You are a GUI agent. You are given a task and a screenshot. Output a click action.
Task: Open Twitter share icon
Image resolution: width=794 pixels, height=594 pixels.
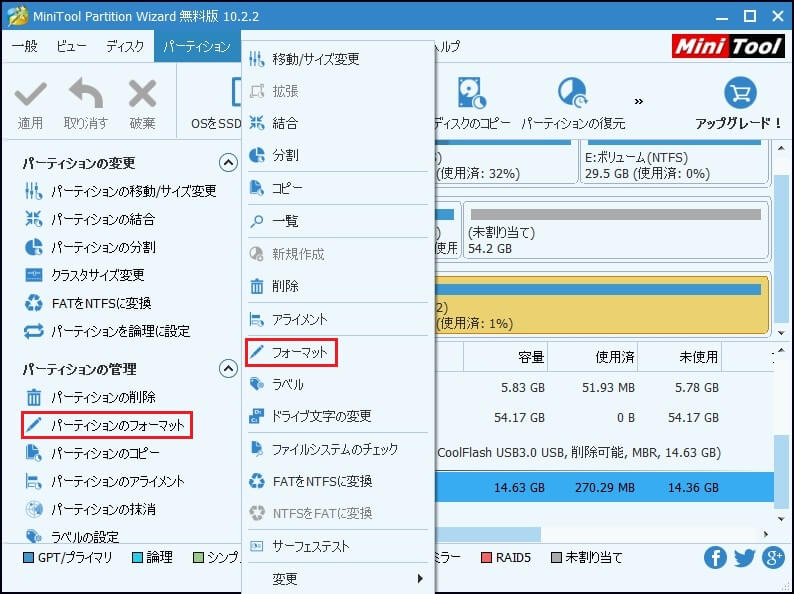coord(744,558)
